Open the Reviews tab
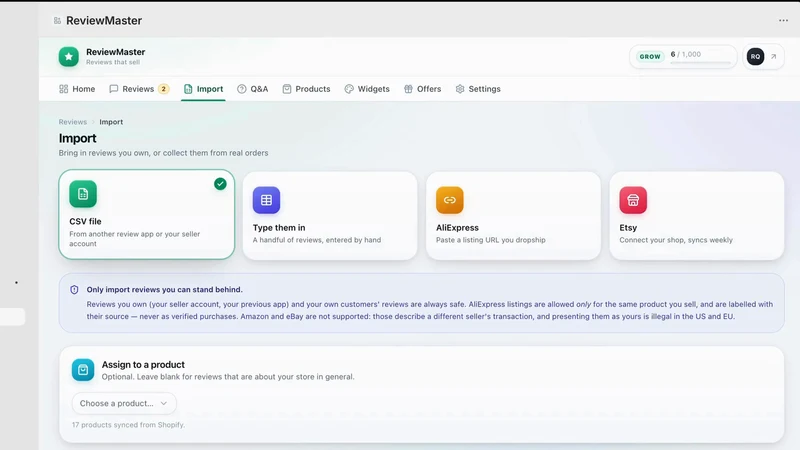The height and width of the screenshot is (450, 800). pos(139,89)
